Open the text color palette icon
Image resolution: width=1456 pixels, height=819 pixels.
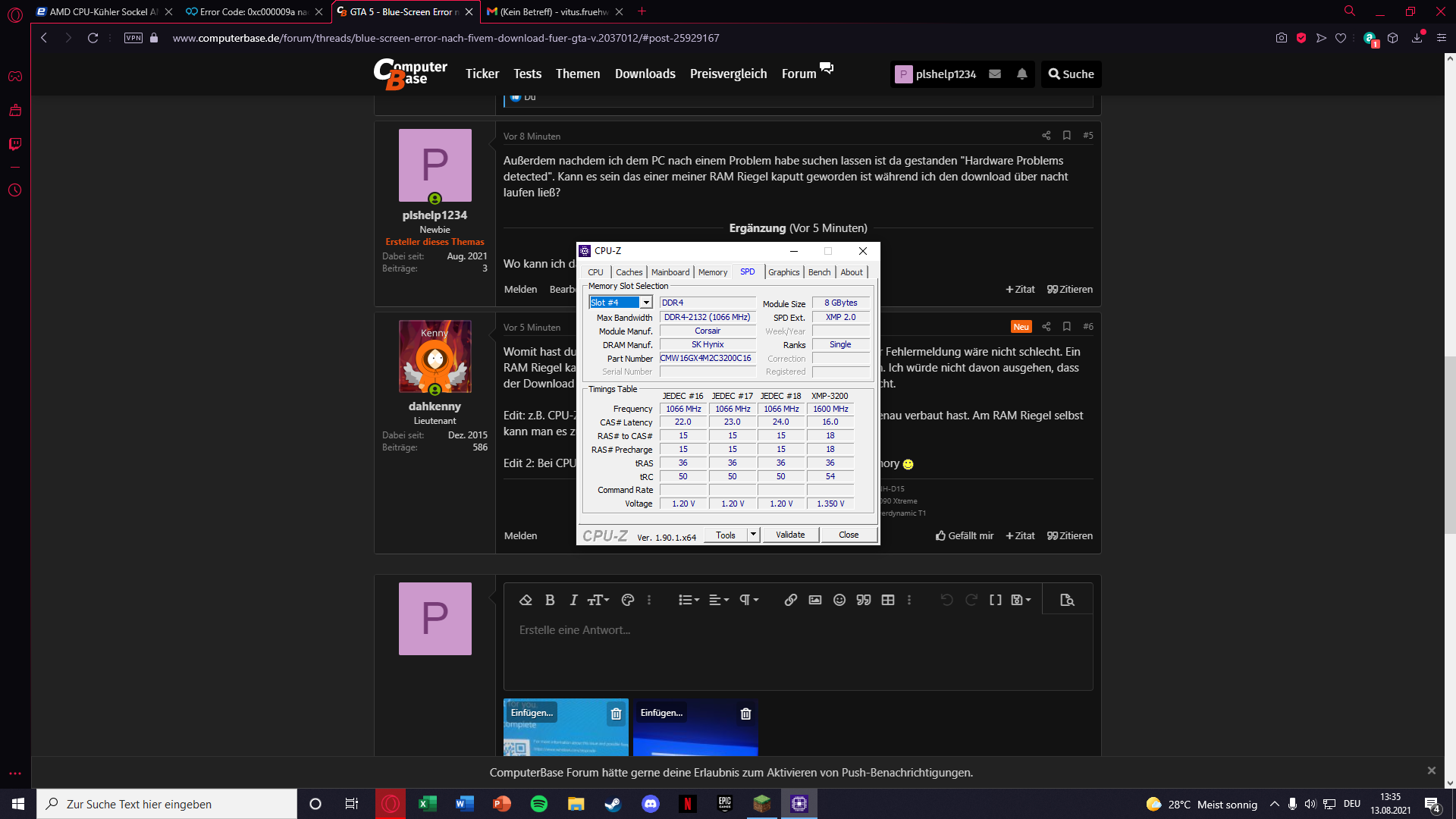pyautogui.click(x=627, y=600)
